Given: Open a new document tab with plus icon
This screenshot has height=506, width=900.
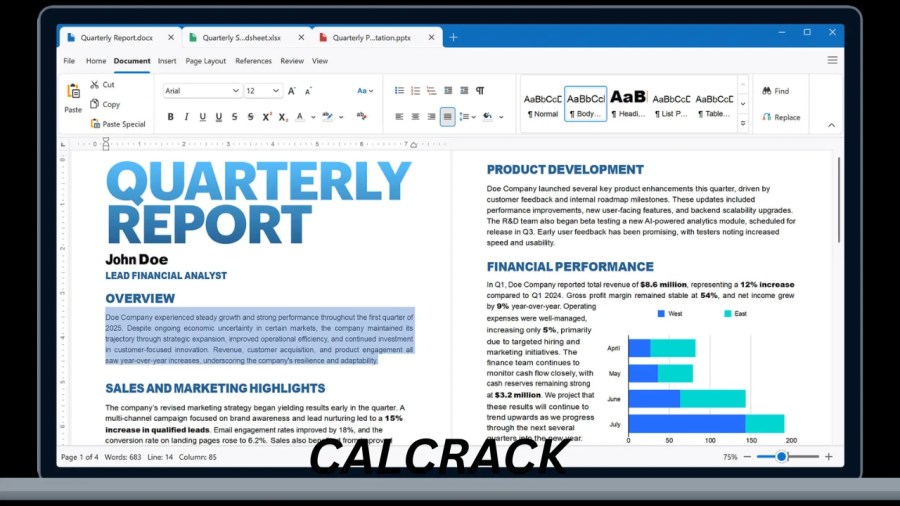Looking at the screenshot, I should (x=453, y=37).
